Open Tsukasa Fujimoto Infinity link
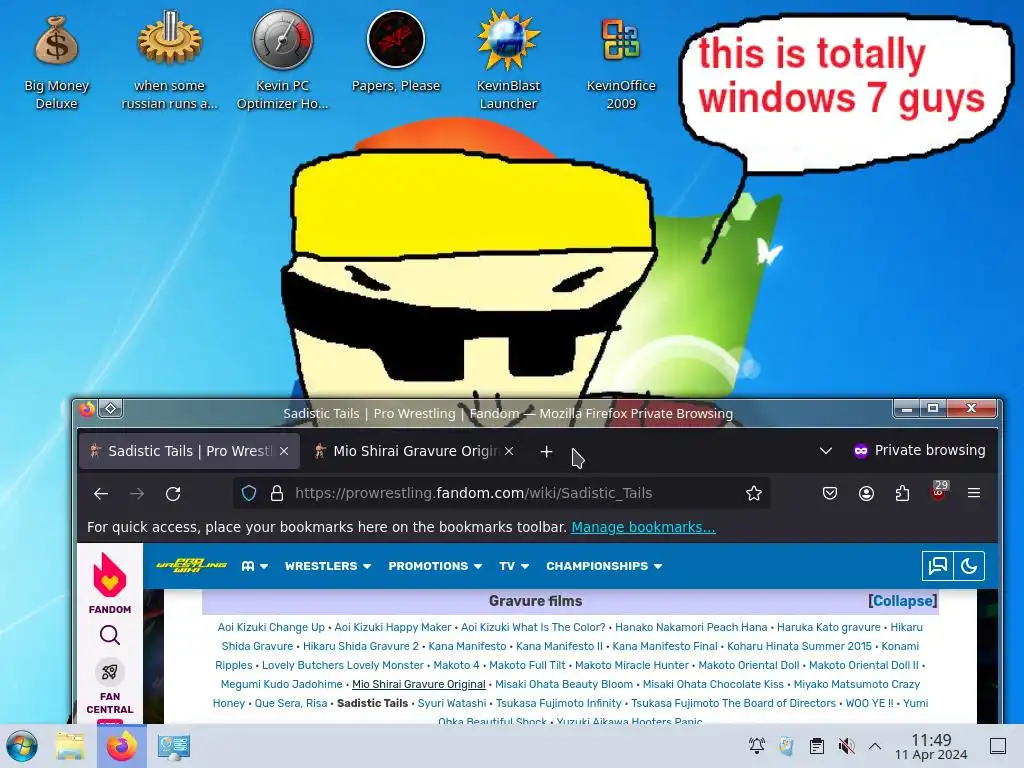The width and height of the screenshot is (1024, 768). click(558, 703)
